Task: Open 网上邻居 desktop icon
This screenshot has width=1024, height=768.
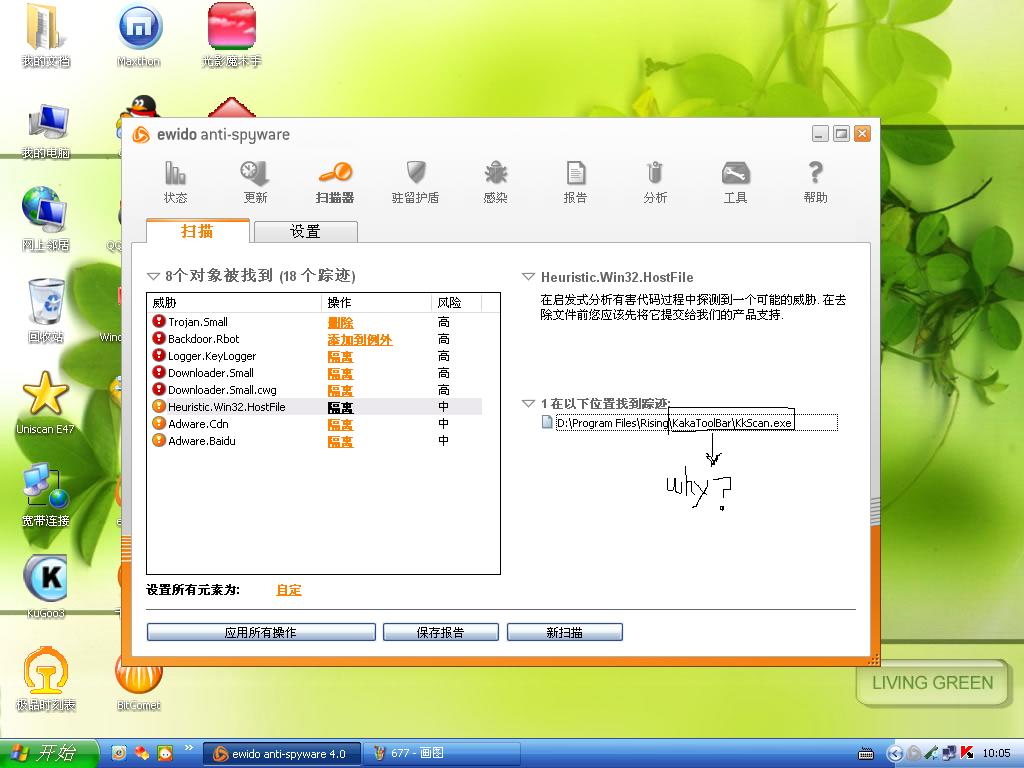Action: point(45,219)
